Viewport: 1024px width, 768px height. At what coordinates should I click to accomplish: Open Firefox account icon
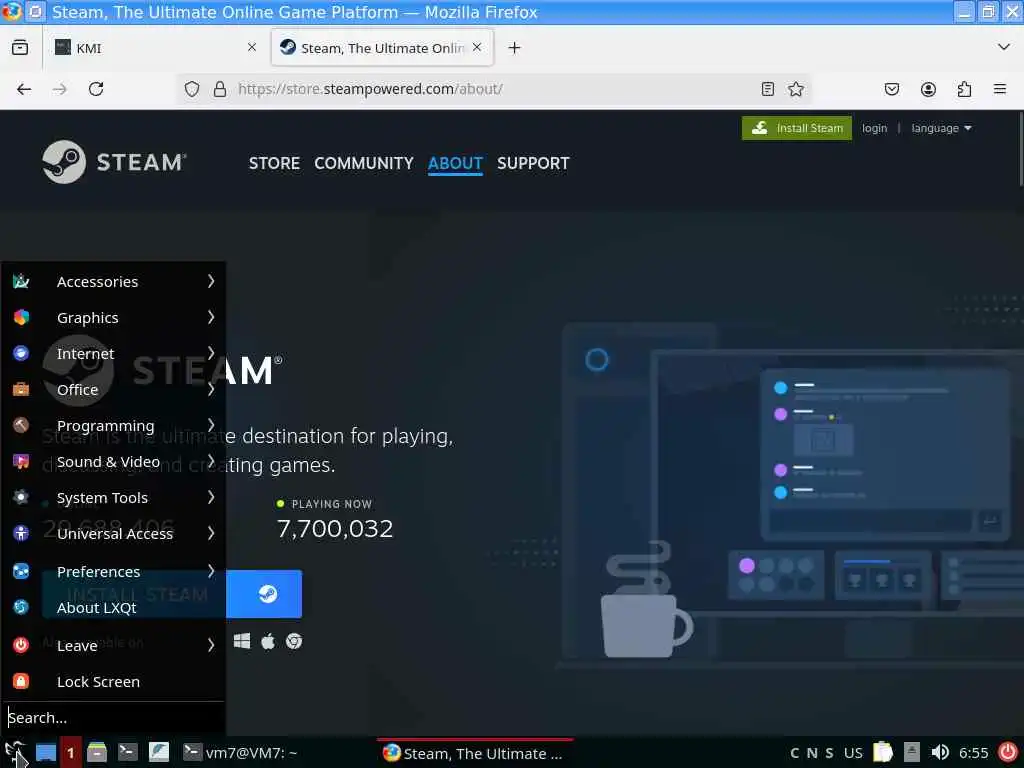click(928, 89)
